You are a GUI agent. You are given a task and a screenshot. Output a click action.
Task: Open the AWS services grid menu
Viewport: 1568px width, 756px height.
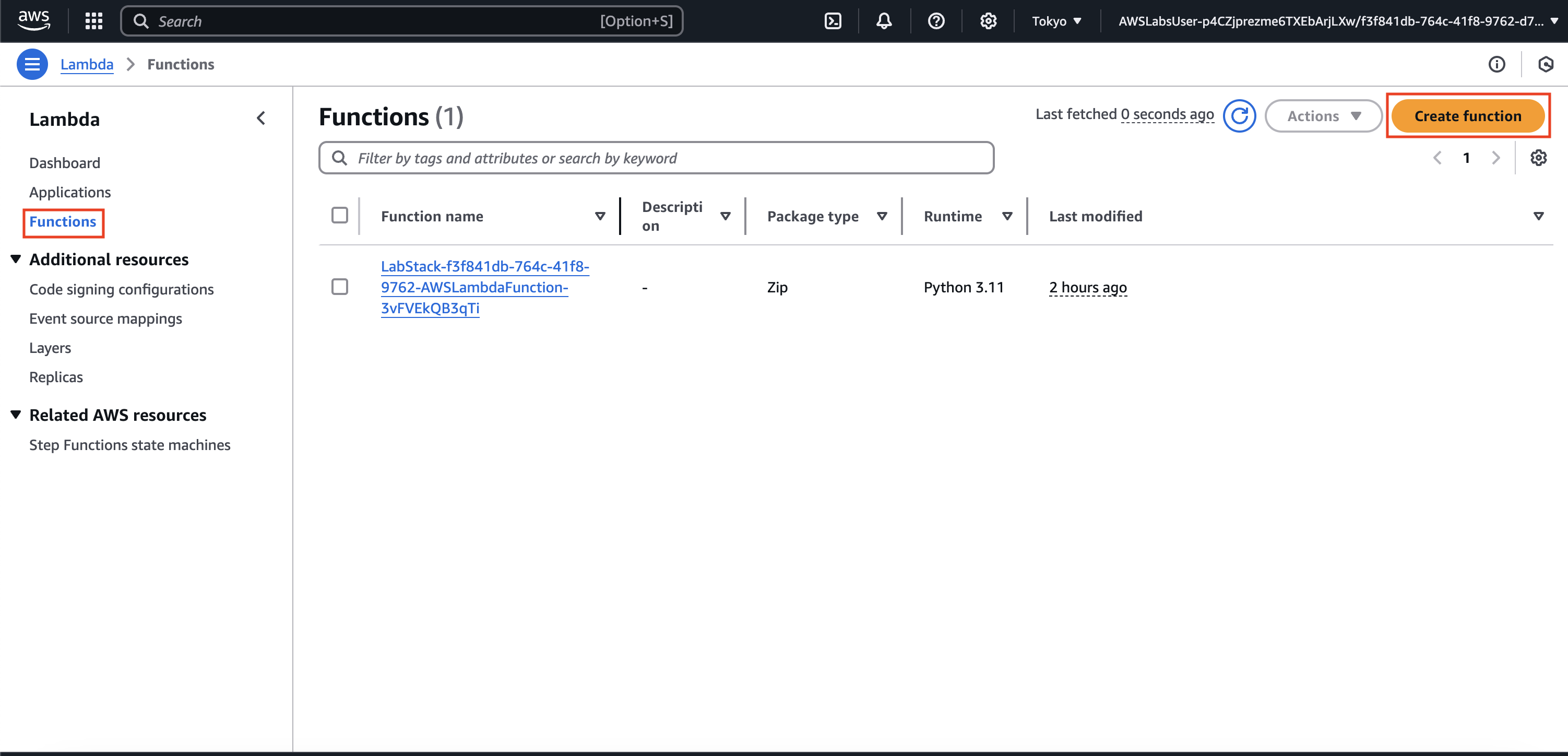tap(94, 21)
